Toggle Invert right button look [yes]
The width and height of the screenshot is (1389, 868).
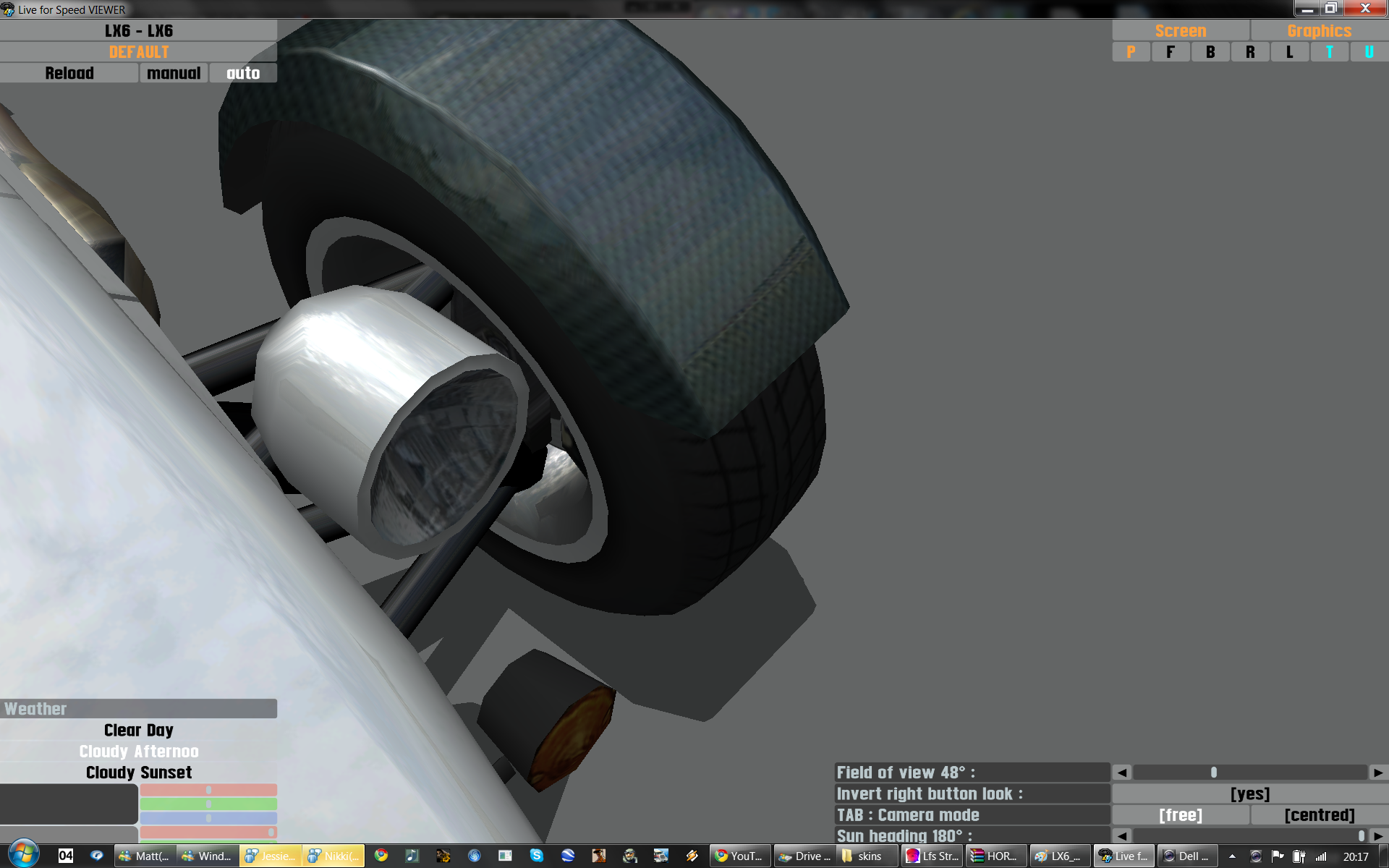(x=1249, y=793)
